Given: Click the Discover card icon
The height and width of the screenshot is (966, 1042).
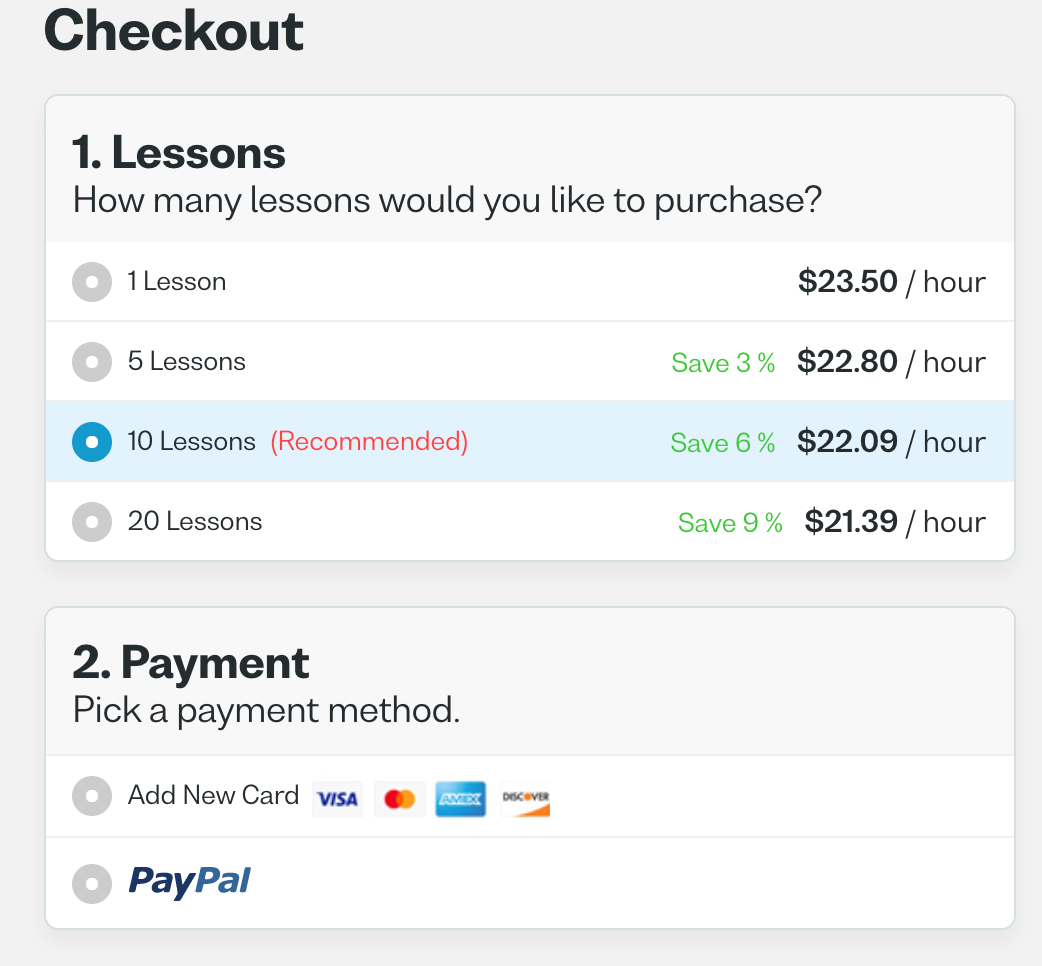Looking at the screenshot, I should (525, 799).
